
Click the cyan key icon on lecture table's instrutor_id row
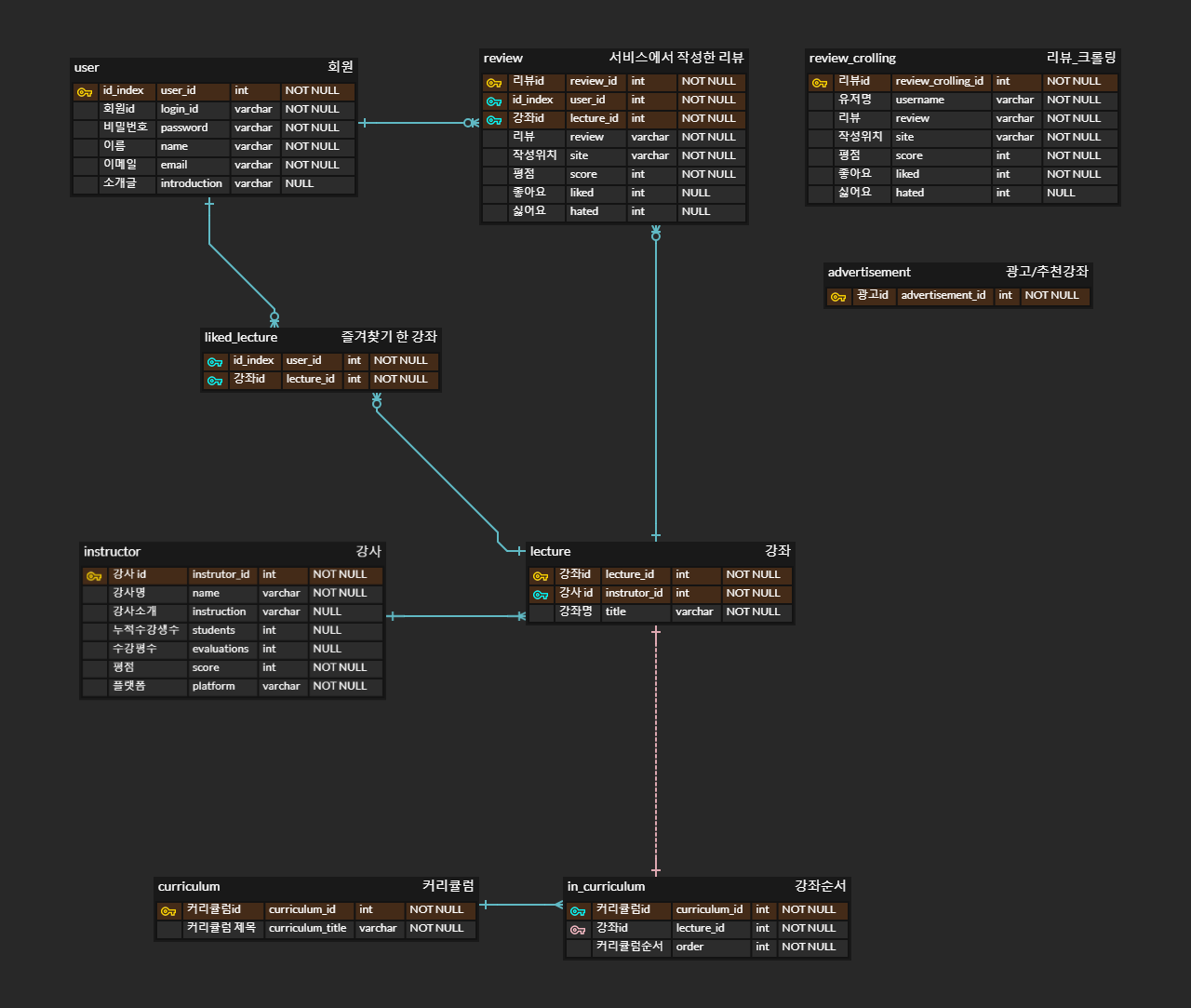click(x=541, y=595)
